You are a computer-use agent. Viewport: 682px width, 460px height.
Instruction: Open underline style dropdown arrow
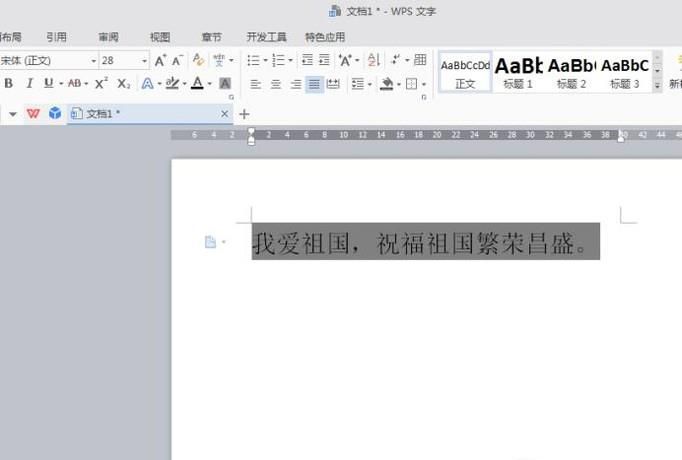[61, 83]
